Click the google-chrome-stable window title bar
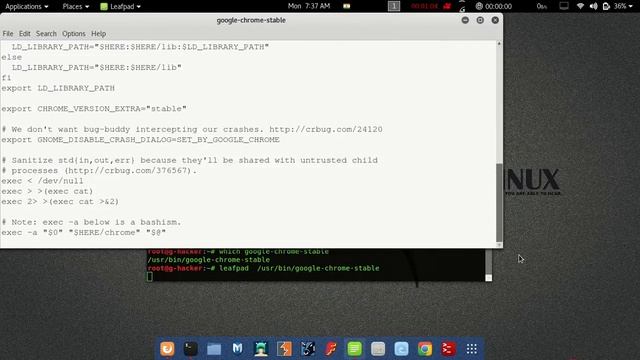 (251, 20)
